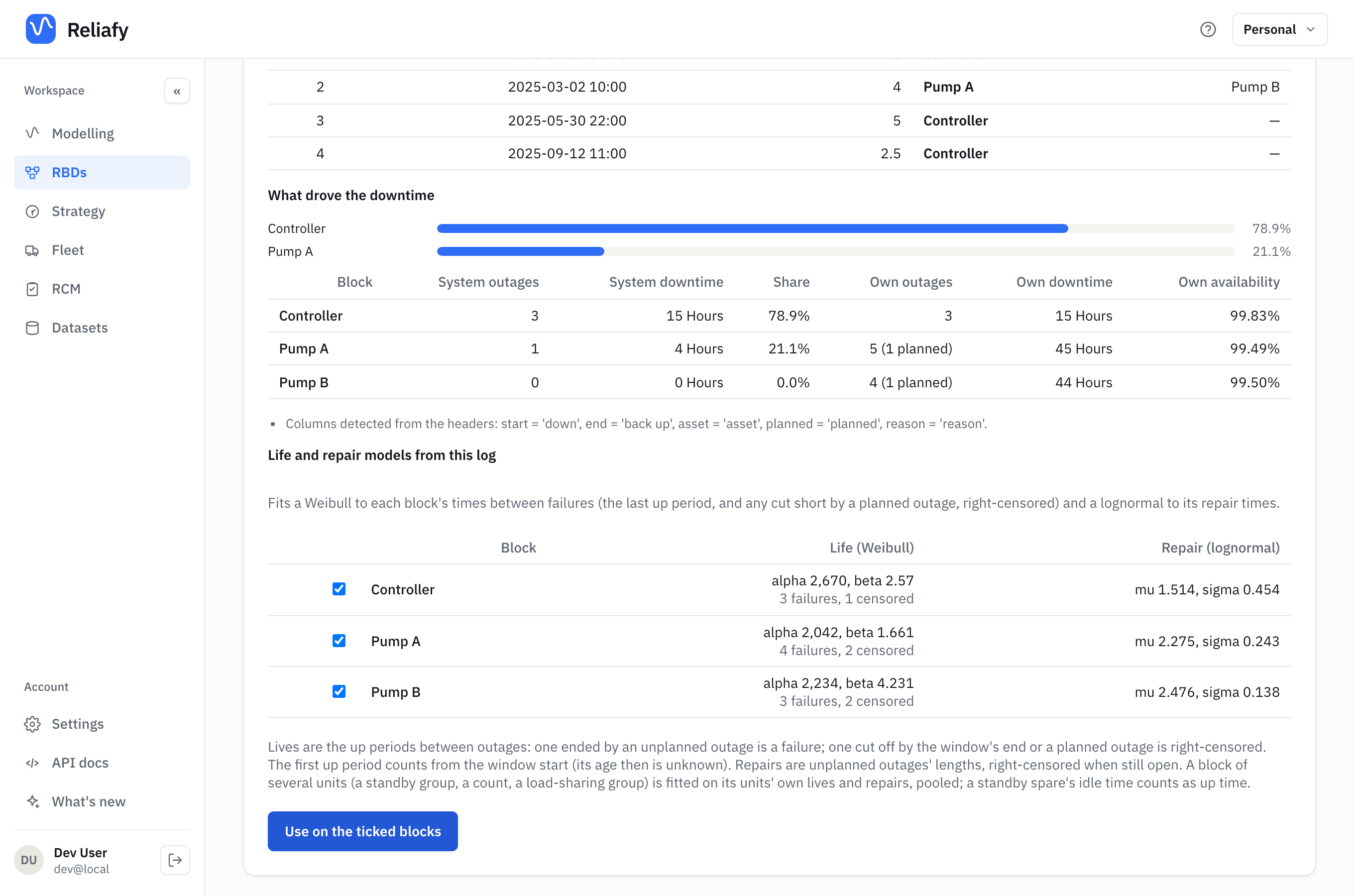Click the DU user avatar
Screen dimensions: 1354x896
coord(28,860)
